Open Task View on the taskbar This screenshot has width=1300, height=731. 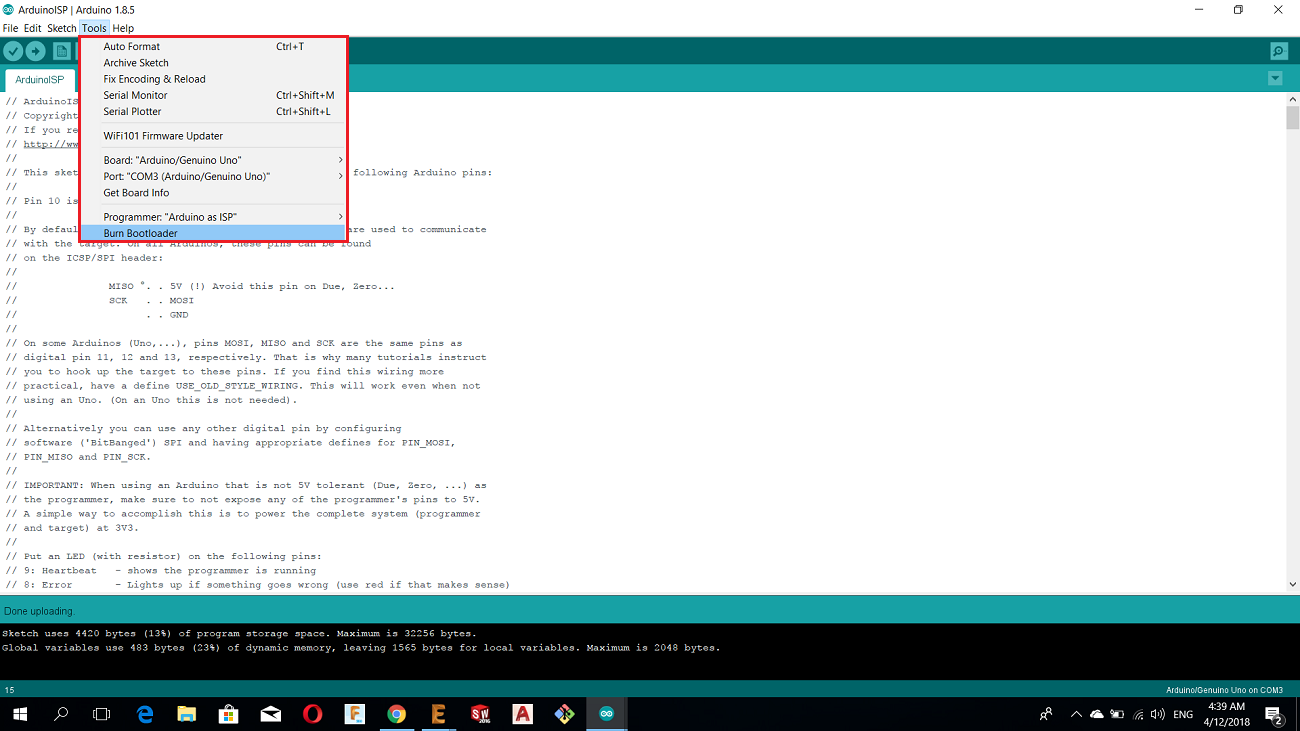tap(101, 714)
